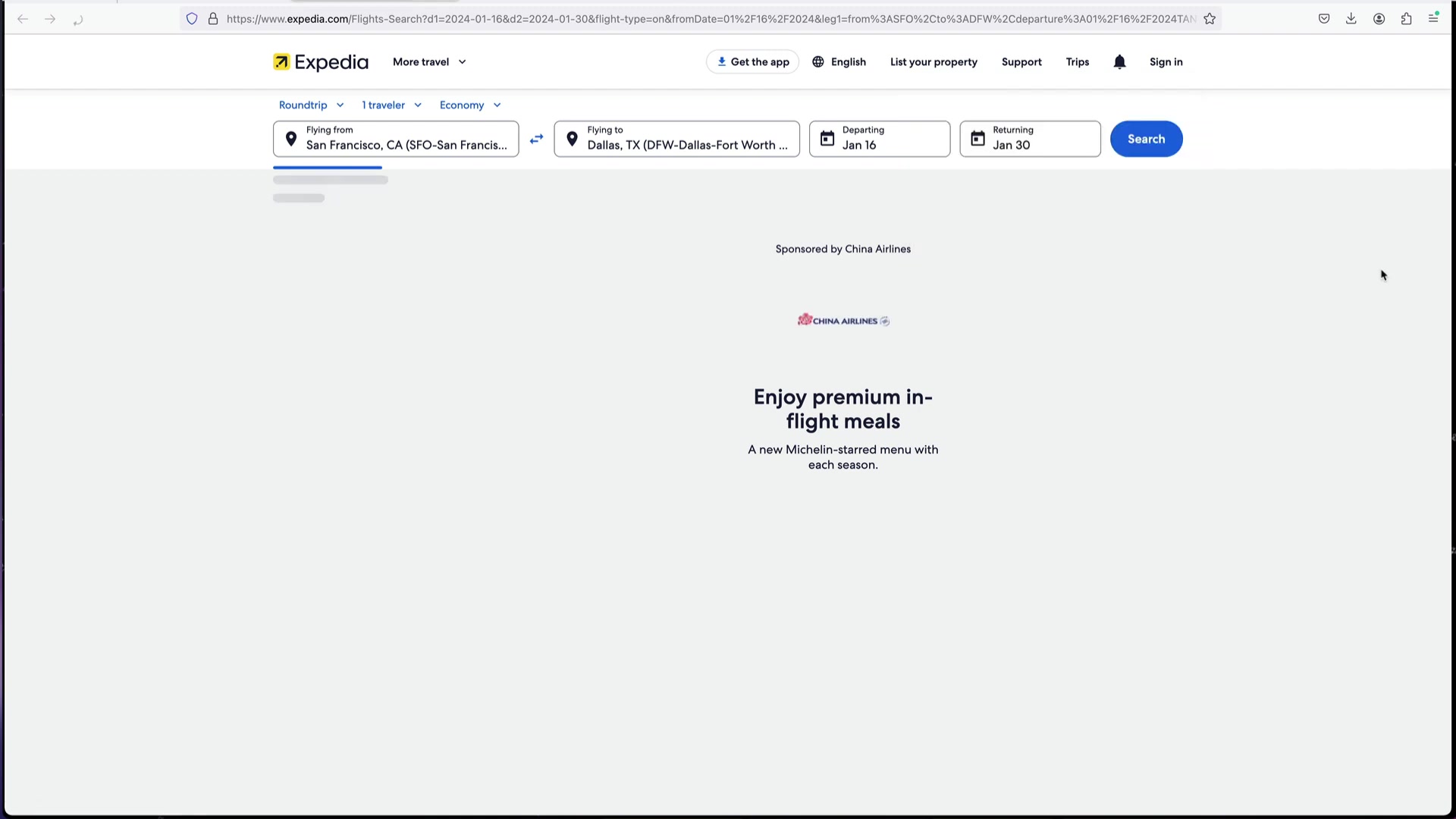Bookmark this page with star icon
This screenshot has width=1456, height=819.
click(x=1210, y=19)
